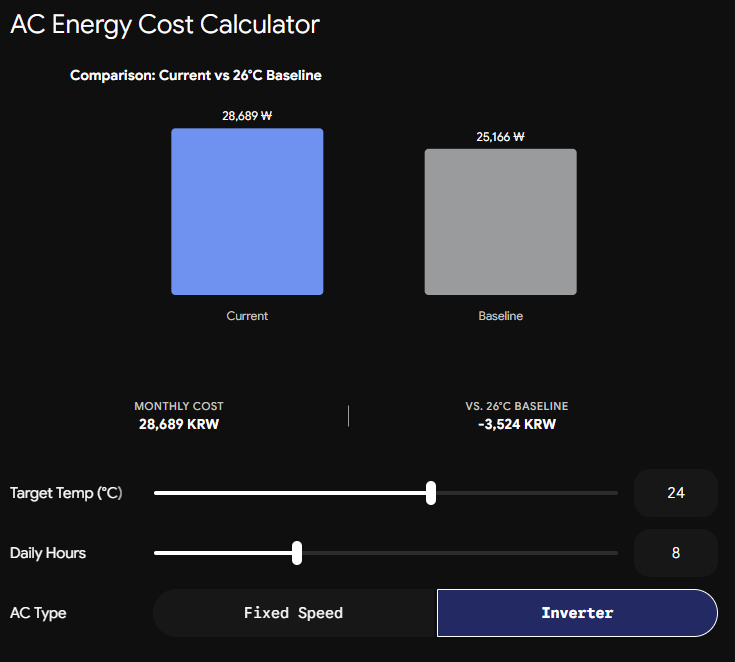Click the 25,166 ₩ label above Baseline bar
735x662 pixels.
pyautogui.click(x=501, y=137)
